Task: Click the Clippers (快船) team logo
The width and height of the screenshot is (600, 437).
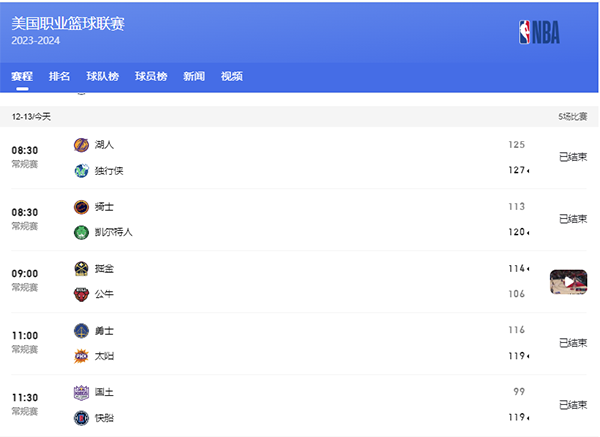Action: [81, 418]
